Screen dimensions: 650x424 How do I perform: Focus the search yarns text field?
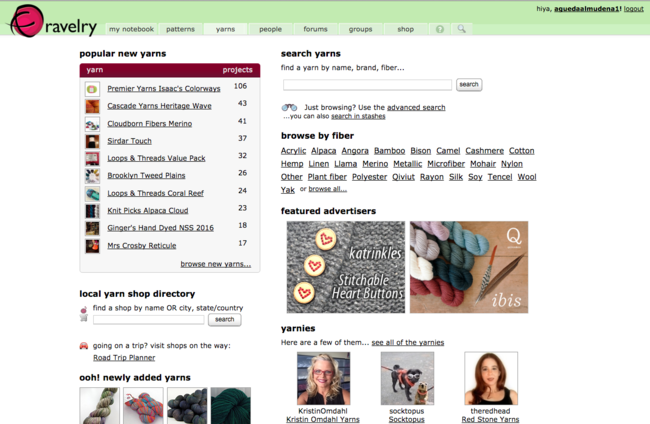[367, 85]
